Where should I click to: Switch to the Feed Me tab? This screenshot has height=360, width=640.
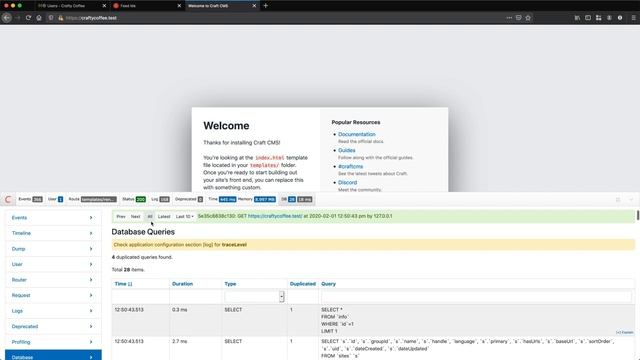[x=146, y=6]
